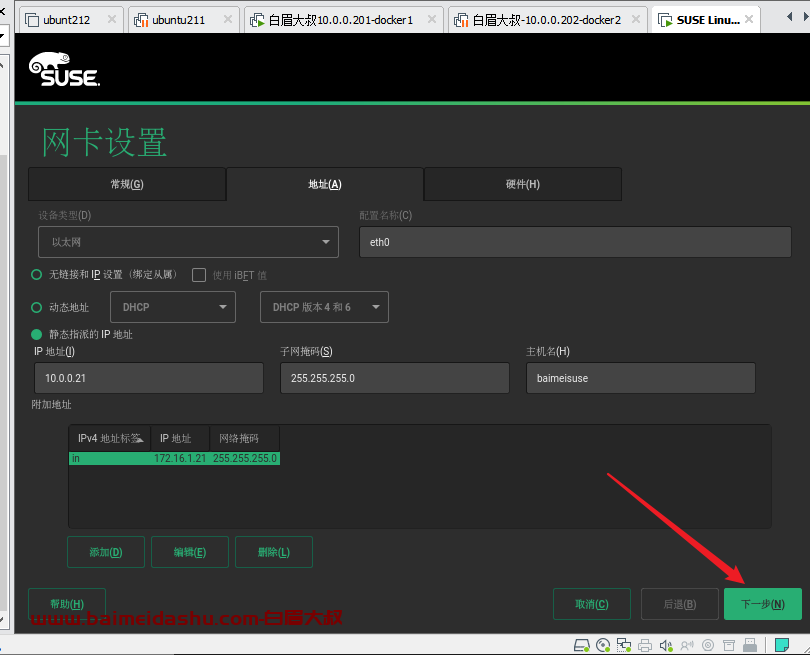Switch to the 10.0.0.201-docker1 VM tab
The width and height of the screenshot is (810, 655).
pyautogui.click(x=344, y=20)
